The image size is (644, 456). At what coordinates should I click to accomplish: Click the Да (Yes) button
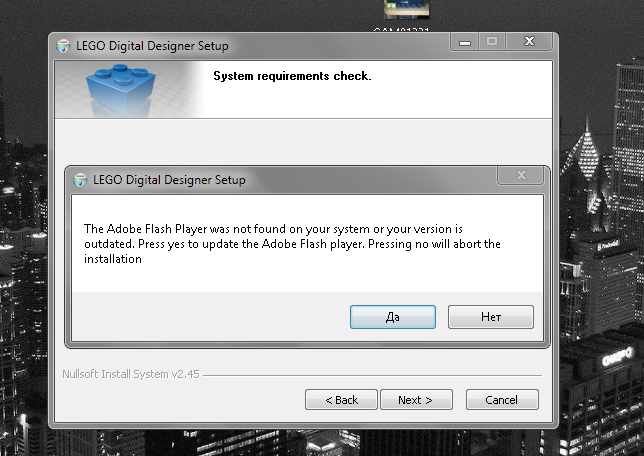click(393, 317)
